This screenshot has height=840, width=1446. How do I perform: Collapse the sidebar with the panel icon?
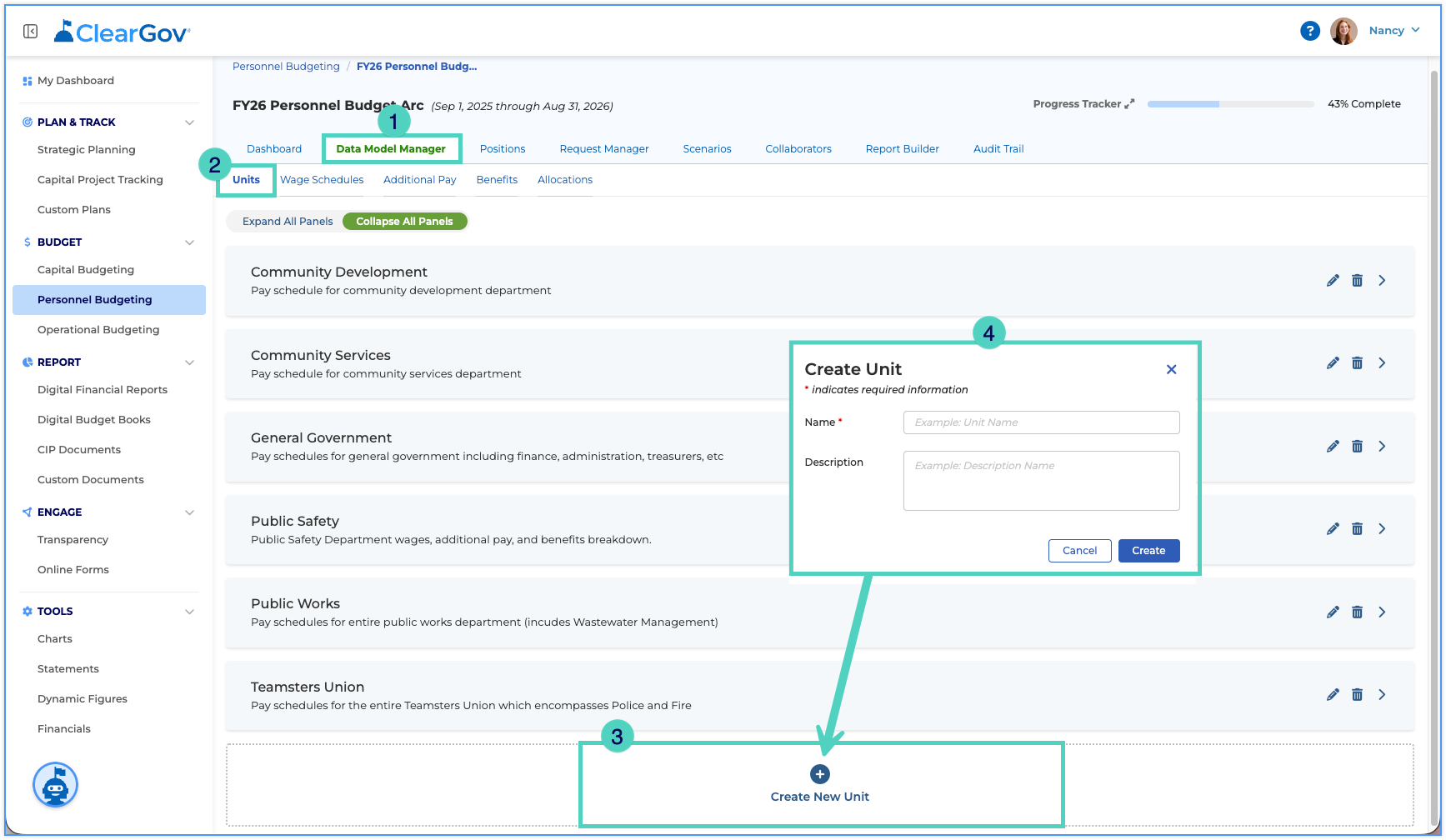click(x=31, y=31)
